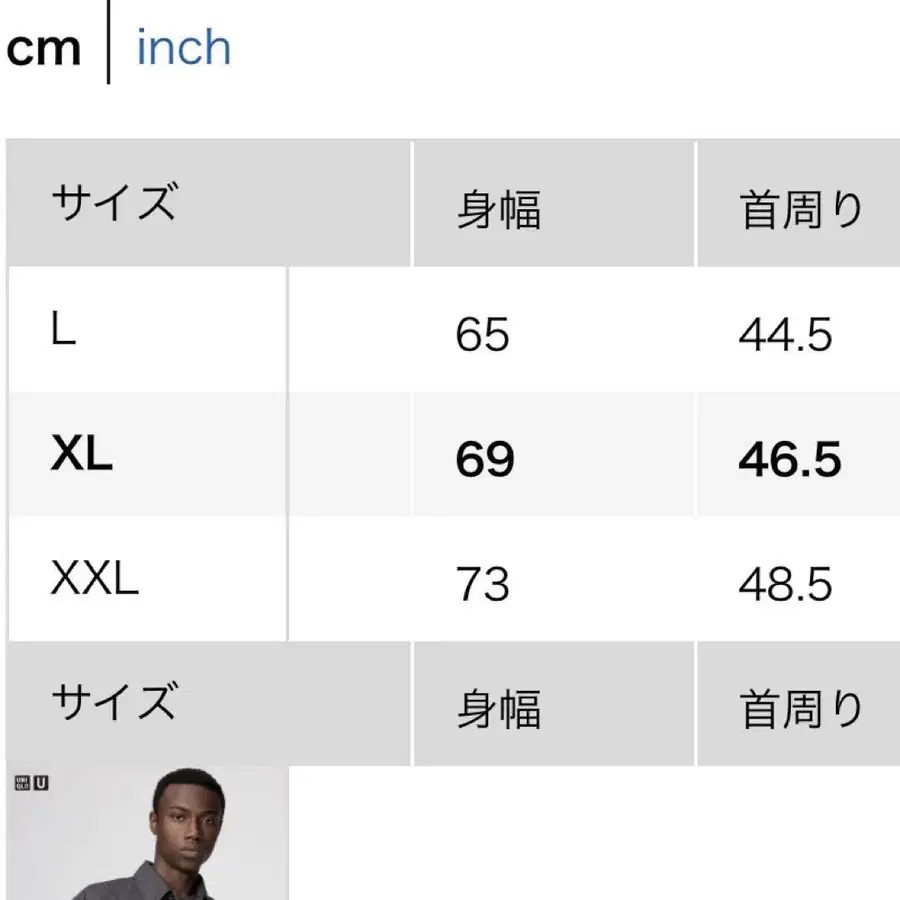The width and height of the screenshot is (900, 900).
Task: Click the L body width value 65
Action: (x=482, y=335)
